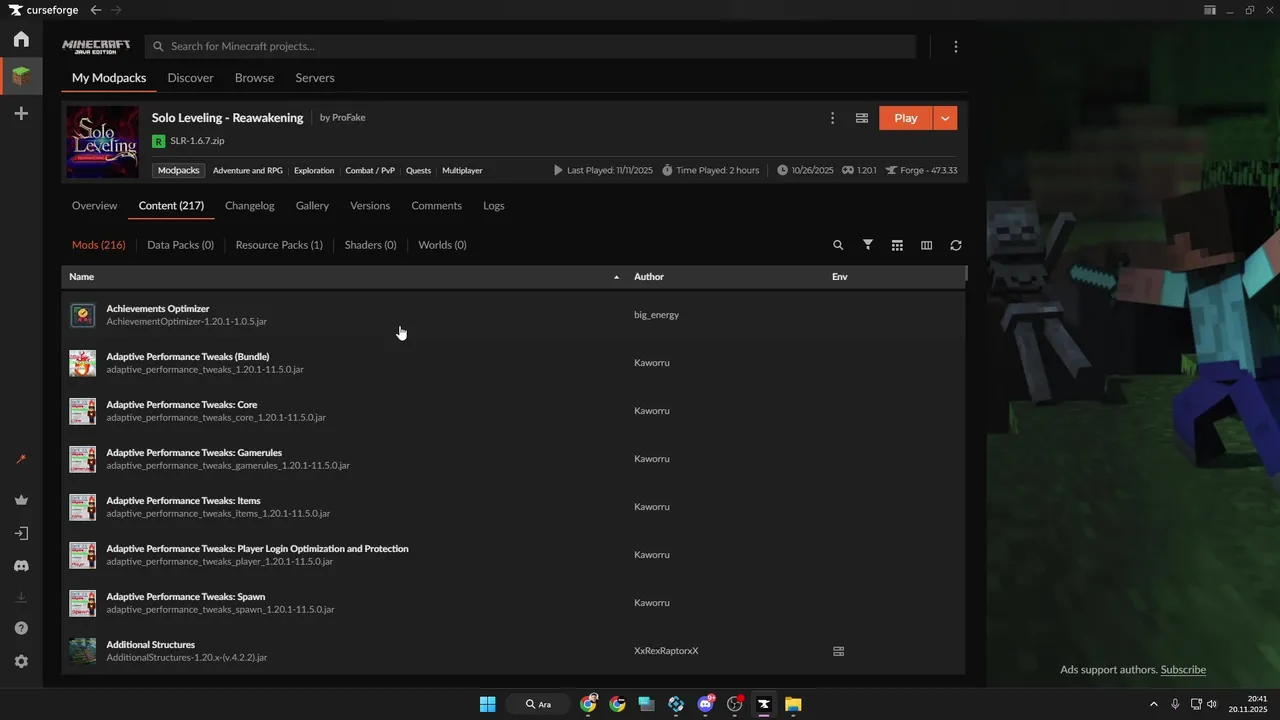This screenshot has width=1280, height=720.
Task: Click the Minecraft Java Edition logo
Action: point(96,46)
